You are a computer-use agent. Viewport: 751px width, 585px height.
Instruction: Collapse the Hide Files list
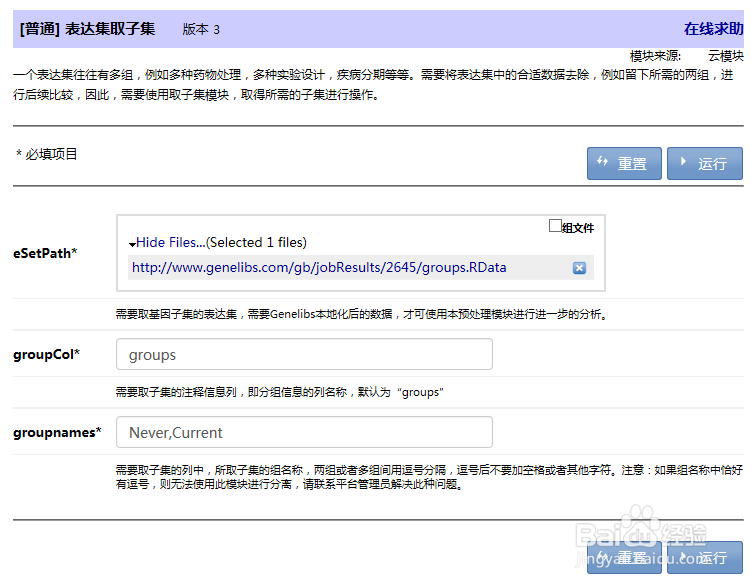click(171, 242)
